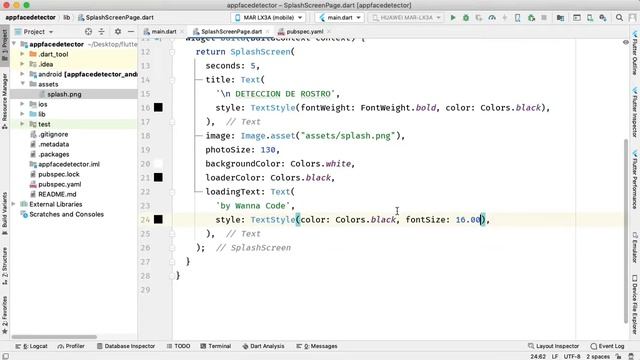The width and height of the screenshot is (640, 360).
Task: Collapse all using the Project panel icon
Action: [102, 31]
